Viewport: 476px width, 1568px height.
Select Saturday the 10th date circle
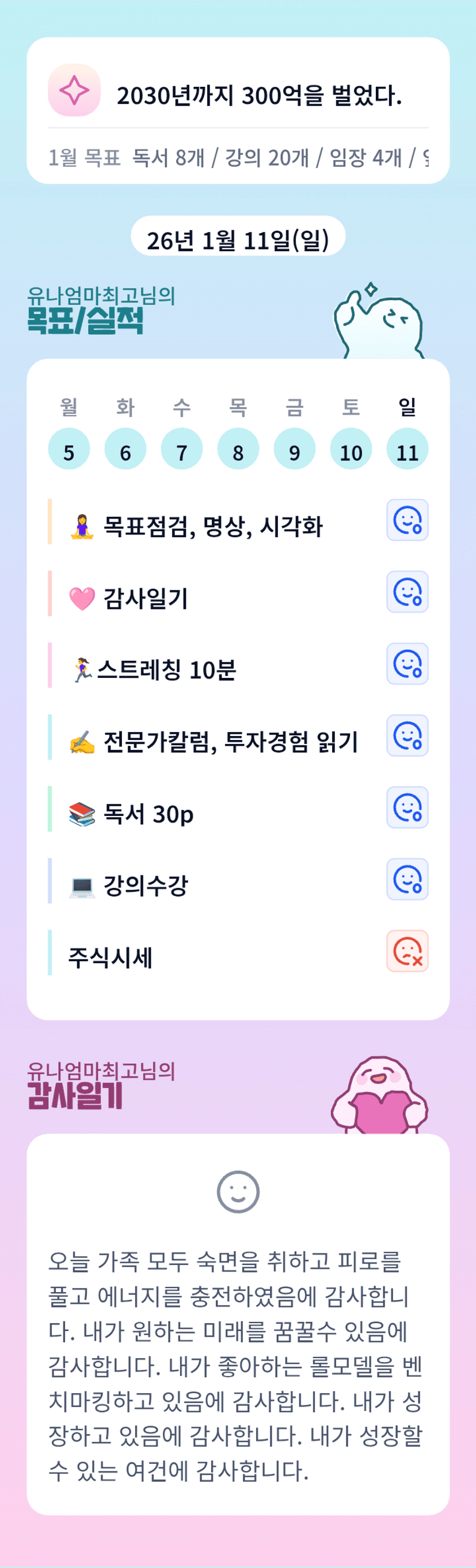click(351, 448)
